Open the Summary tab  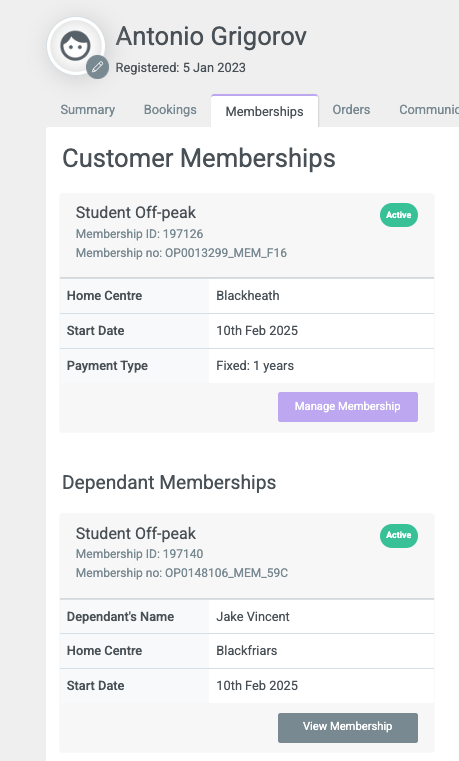pos(88,110)
